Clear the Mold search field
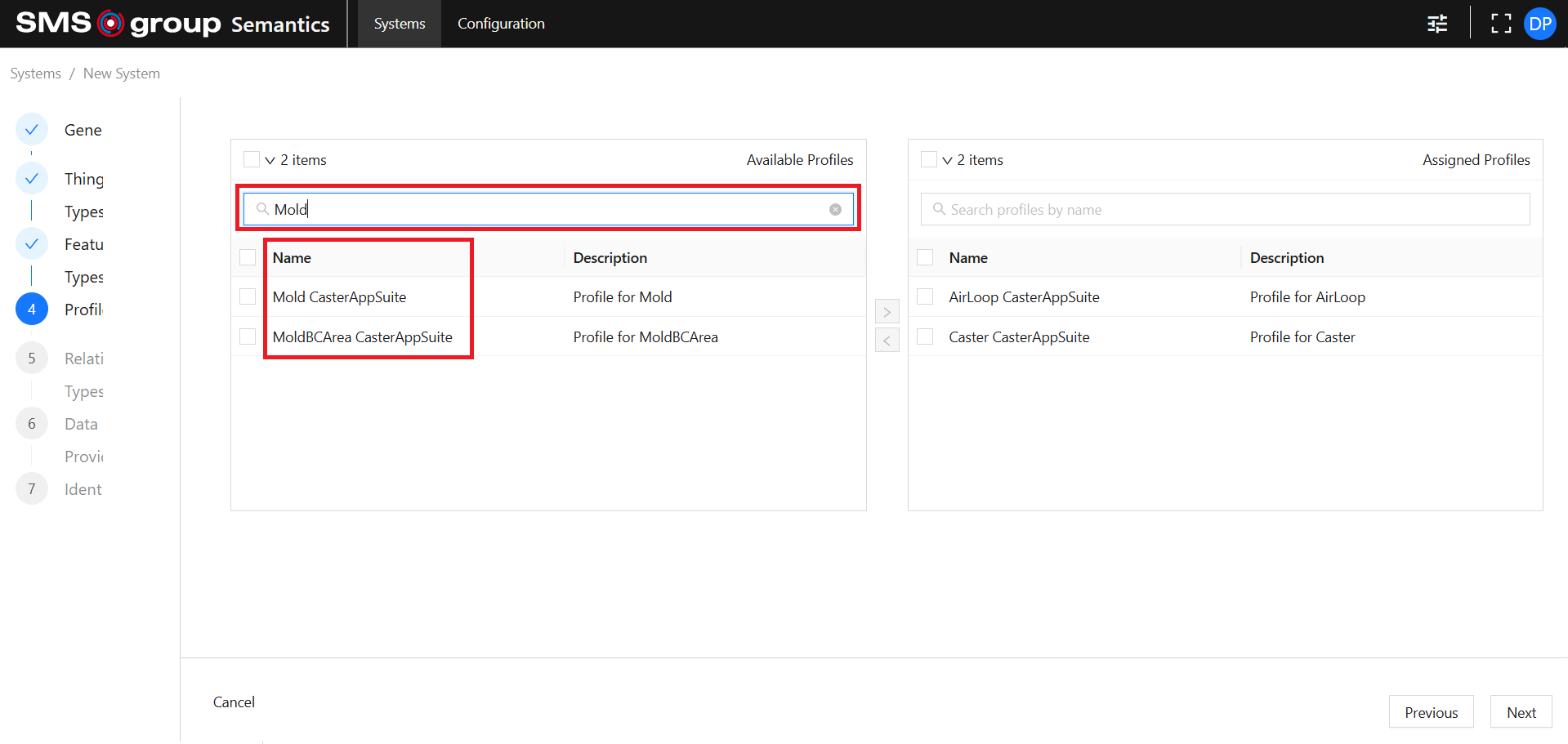This screenshot has height=744, width=1568. 835,210
